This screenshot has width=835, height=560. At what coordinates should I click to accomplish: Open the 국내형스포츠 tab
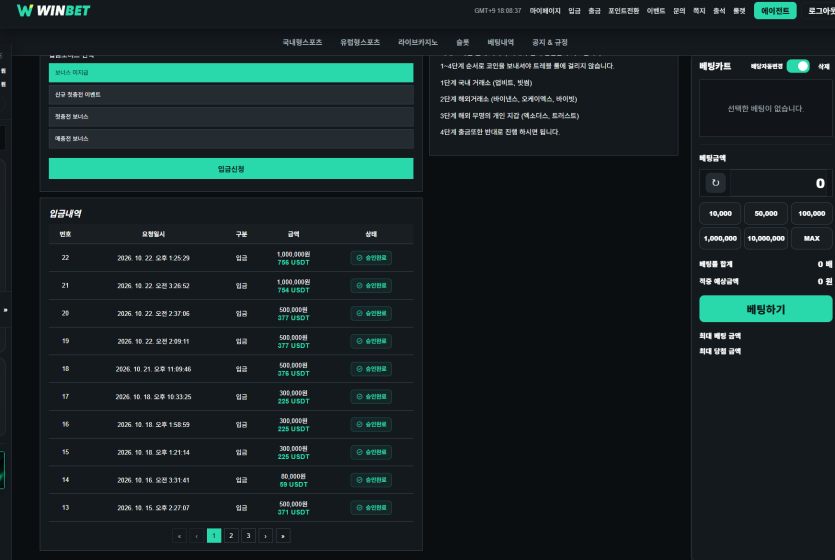pyautogui.click(x=302, y=42)
